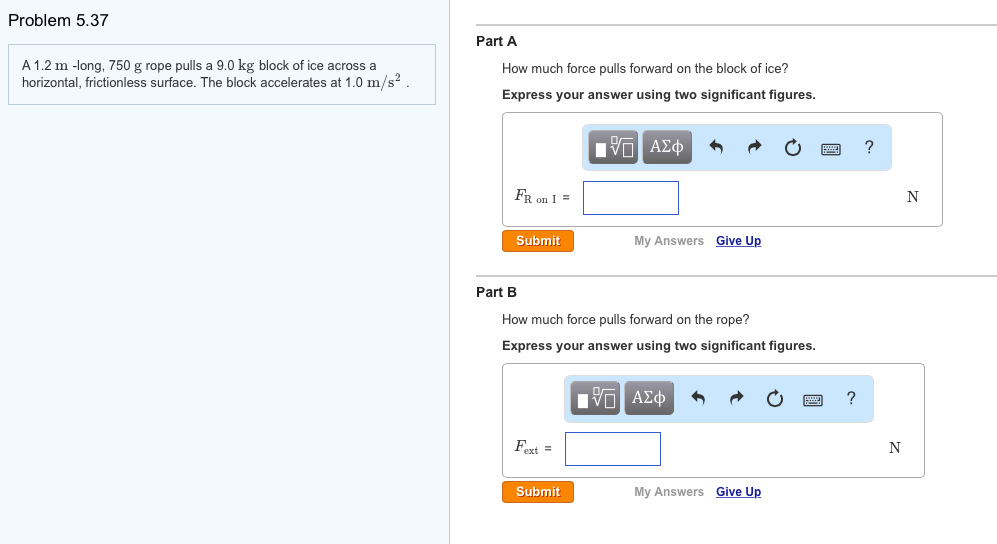Show keyboard shortcuts in Part B toolbar
The width and height of the screenshot is (997, 544).
click(x=813, y=400)
